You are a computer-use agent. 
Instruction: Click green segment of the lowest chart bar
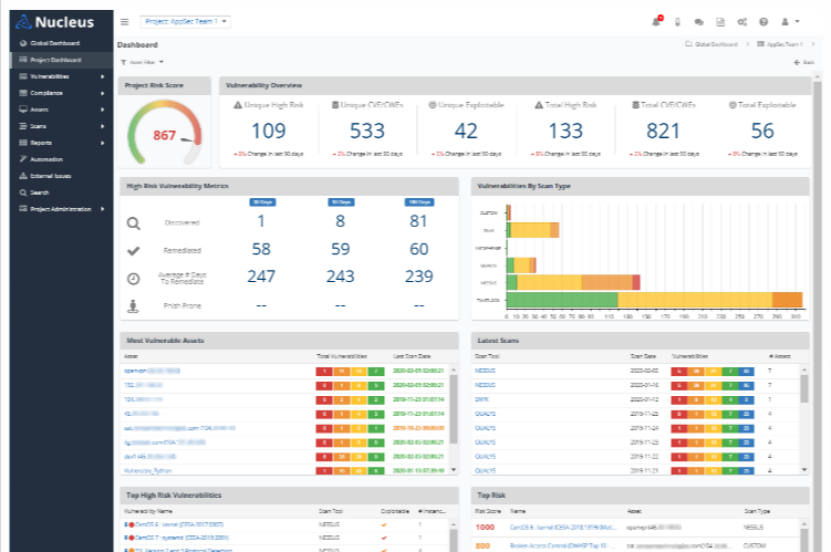(562, 300)
